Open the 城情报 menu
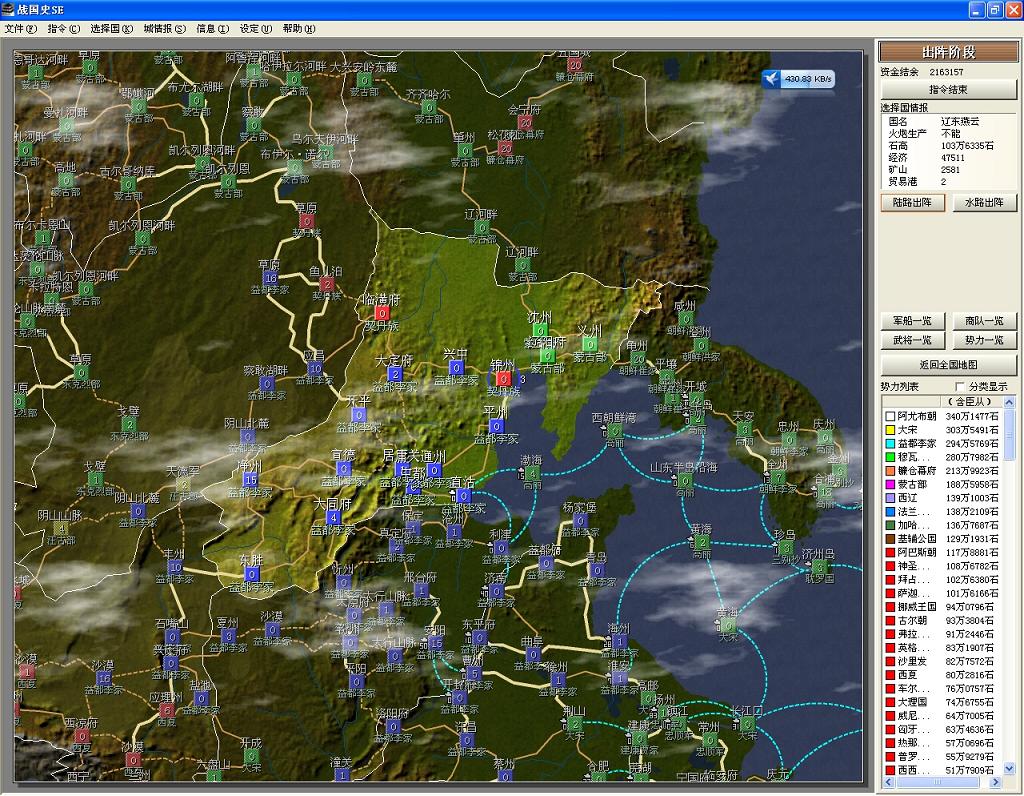Screen dimensions: 1024x796 pos(164,28)
